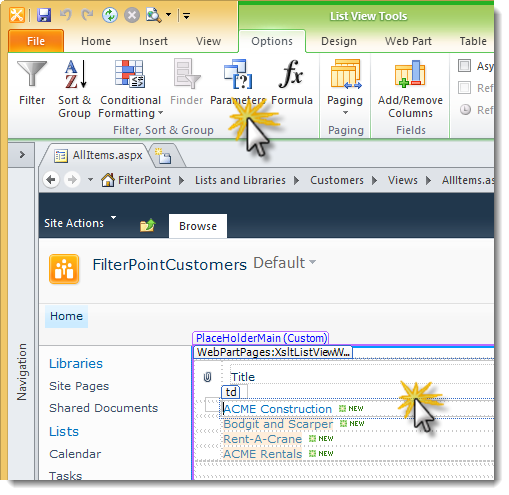
Task: Click the Finder ribbon icon
Action: pyautogui.click(x=187, y=83)
